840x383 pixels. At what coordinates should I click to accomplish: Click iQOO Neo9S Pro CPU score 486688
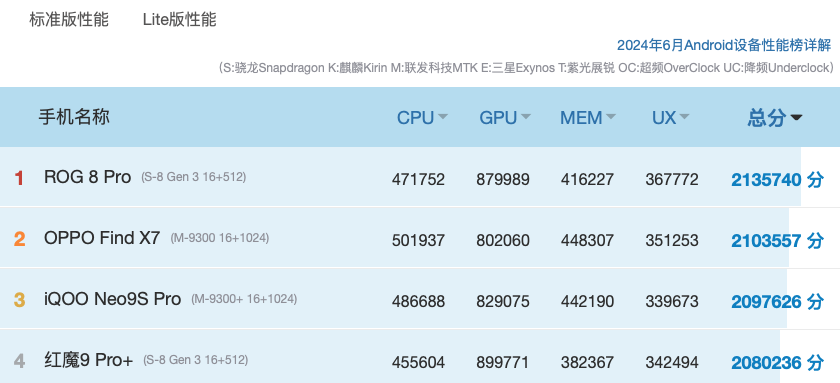coord(418,302)
